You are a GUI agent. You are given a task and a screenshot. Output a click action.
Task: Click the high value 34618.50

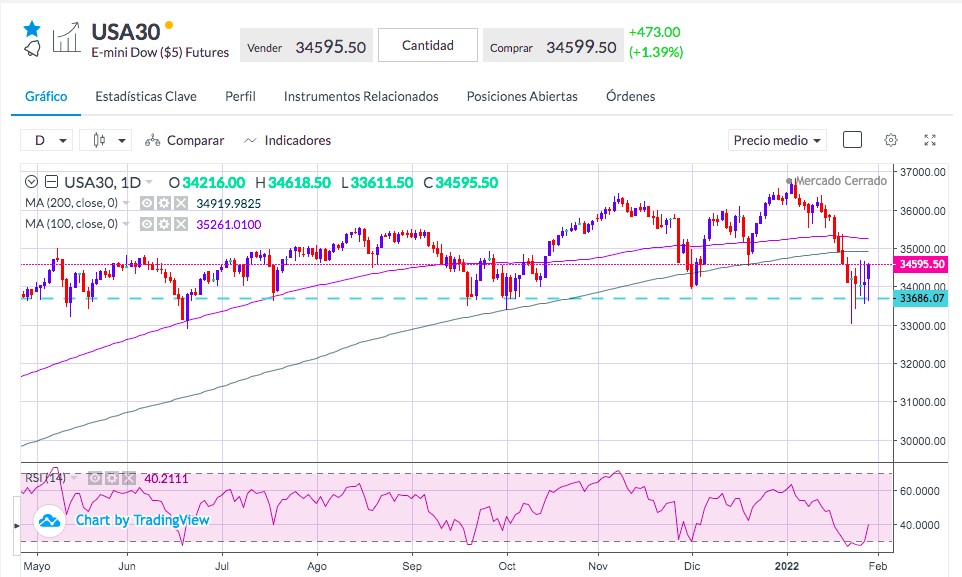(299, 183)
